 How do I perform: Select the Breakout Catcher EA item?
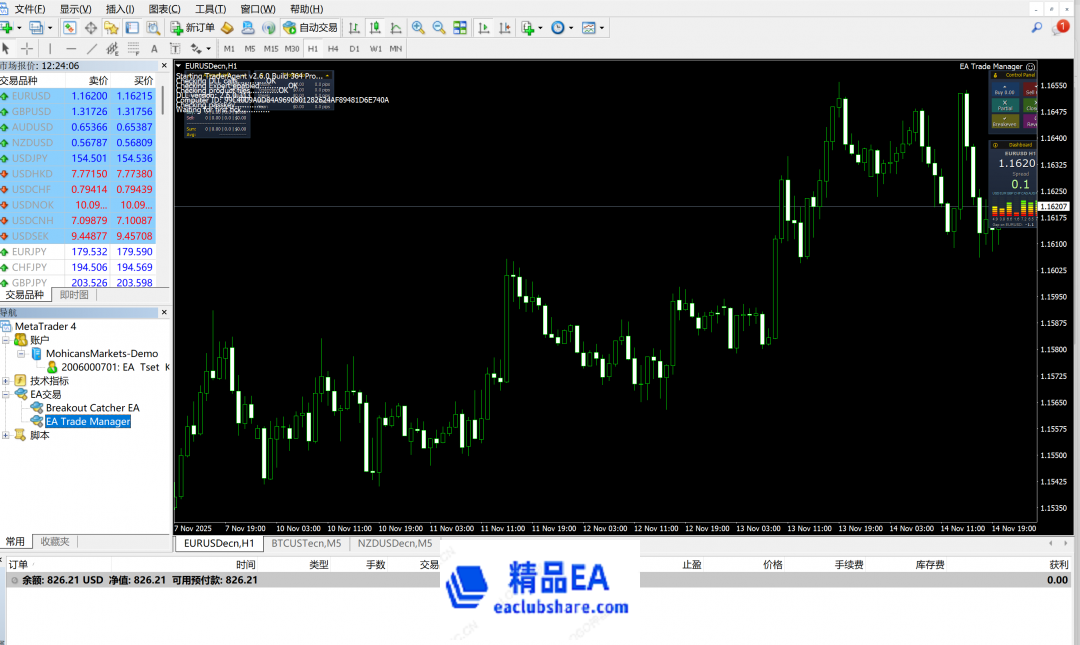pyautogui.click(x=92, y=408)
